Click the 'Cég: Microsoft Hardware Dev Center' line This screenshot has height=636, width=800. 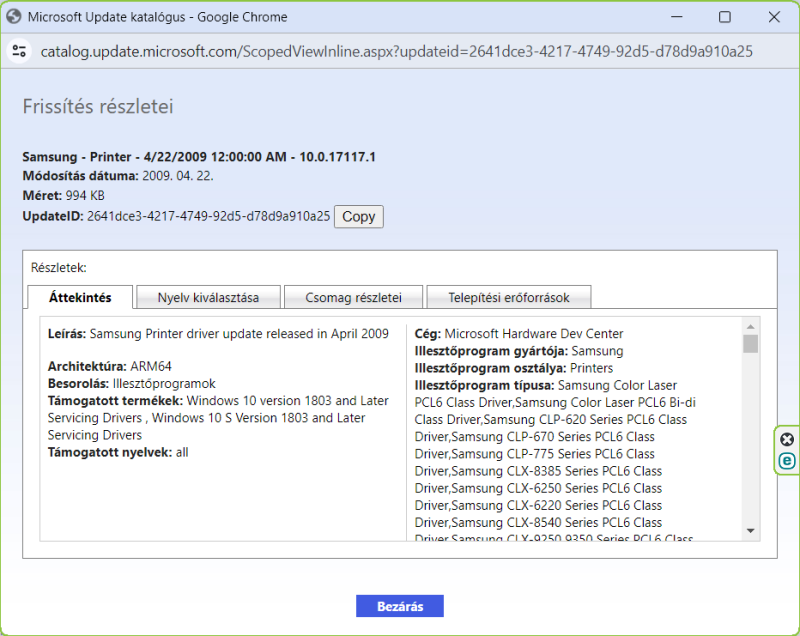click(x=519, y=334)
